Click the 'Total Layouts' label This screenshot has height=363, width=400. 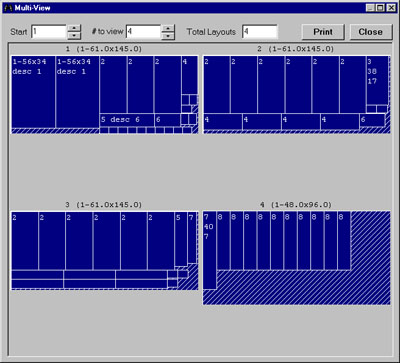click(x=211, y=32)
